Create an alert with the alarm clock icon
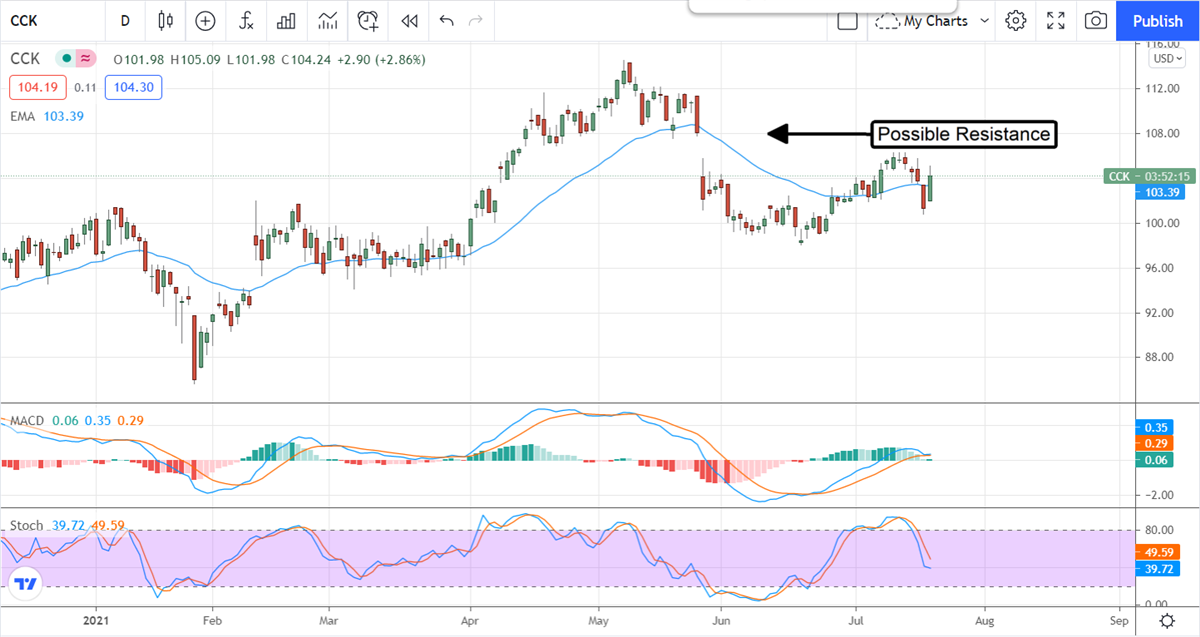1200x637 pixels. point(369,20)
